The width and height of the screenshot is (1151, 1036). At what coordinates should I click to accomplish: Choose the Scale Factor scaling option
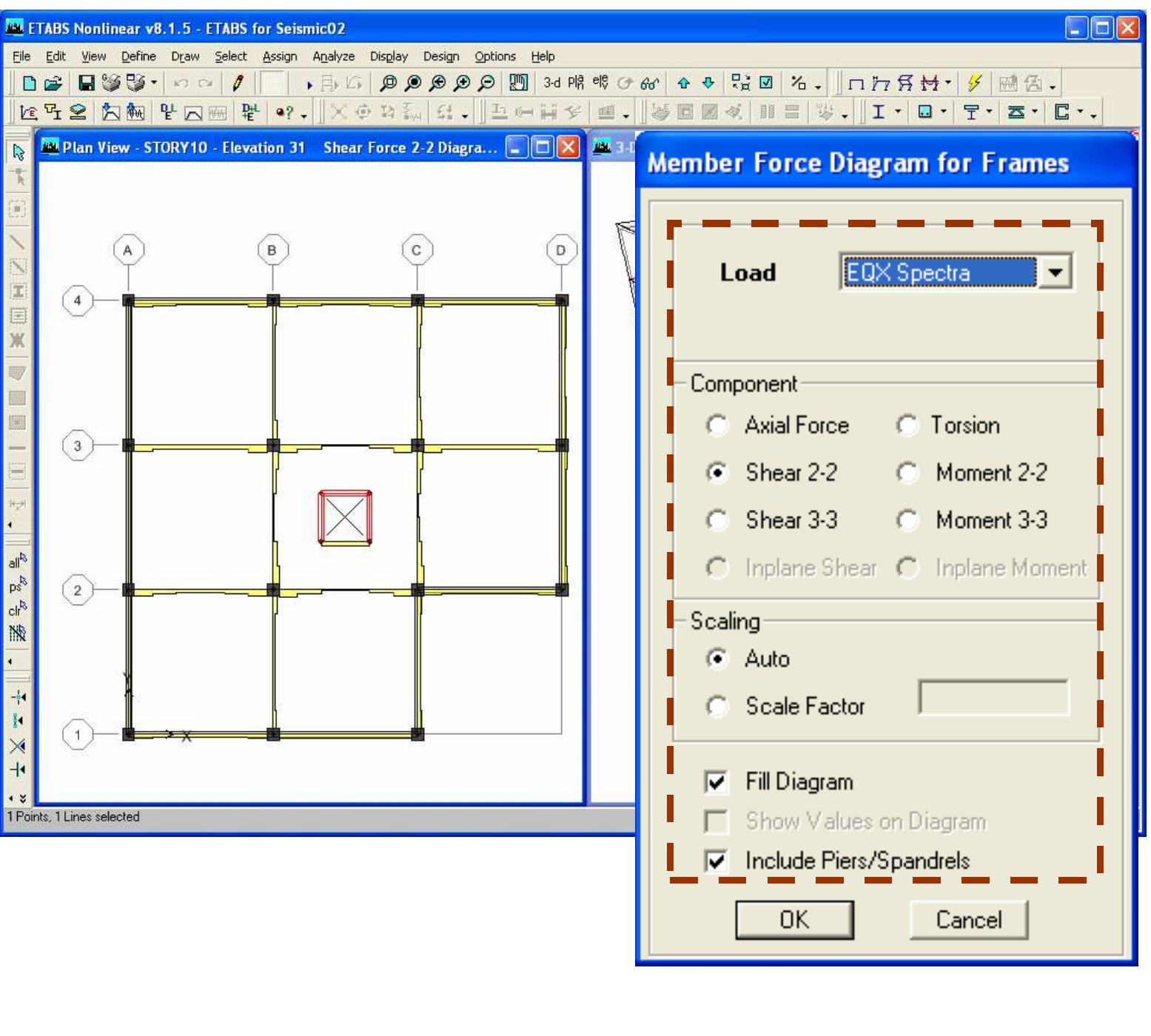point(717,706)
